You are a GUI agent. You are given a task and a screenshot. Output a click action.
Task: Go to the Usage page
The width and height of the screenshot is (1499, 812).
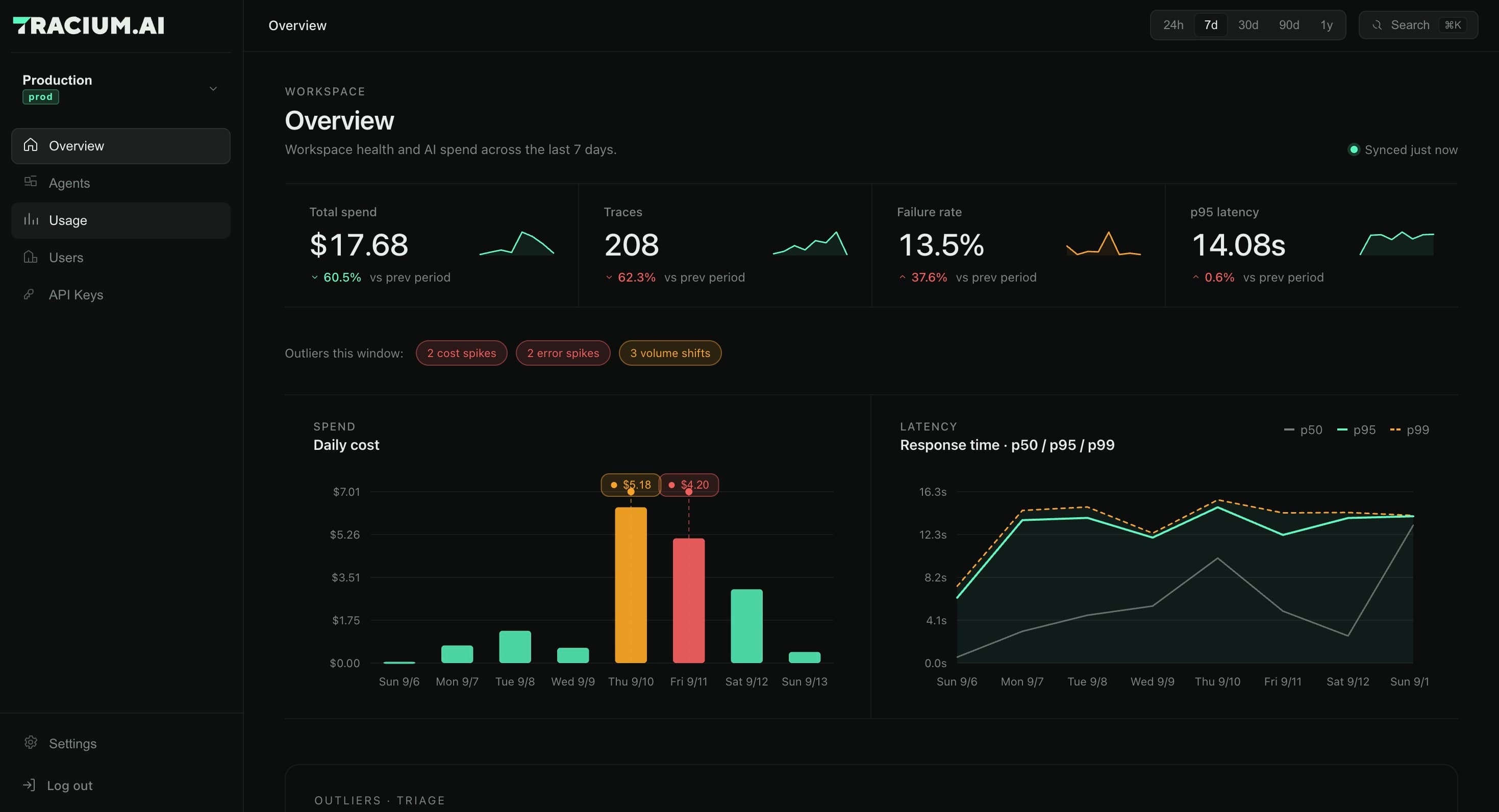[x=120, y=220]
